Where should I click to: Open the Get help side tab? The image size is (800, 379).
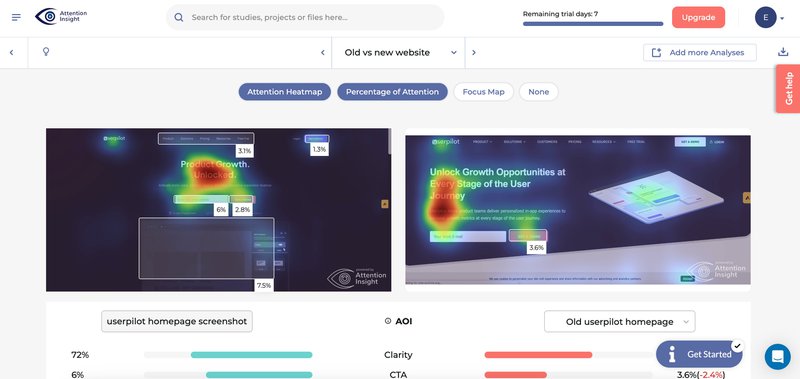point(788,89)
